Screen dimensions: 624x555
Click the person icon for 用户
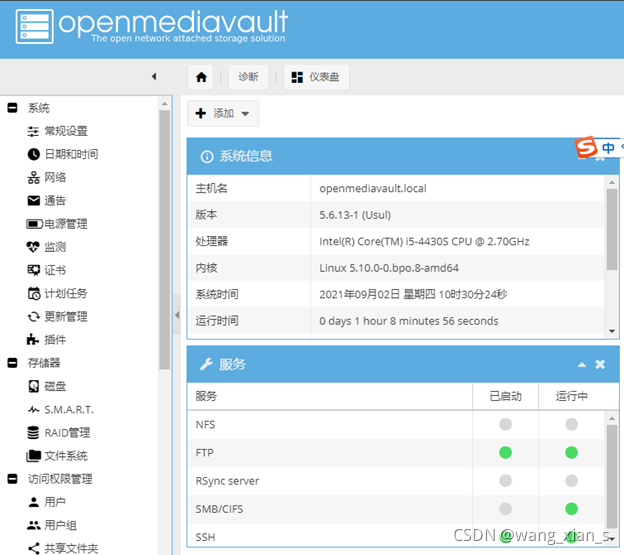pyautogui.click(x=34, y=502)
